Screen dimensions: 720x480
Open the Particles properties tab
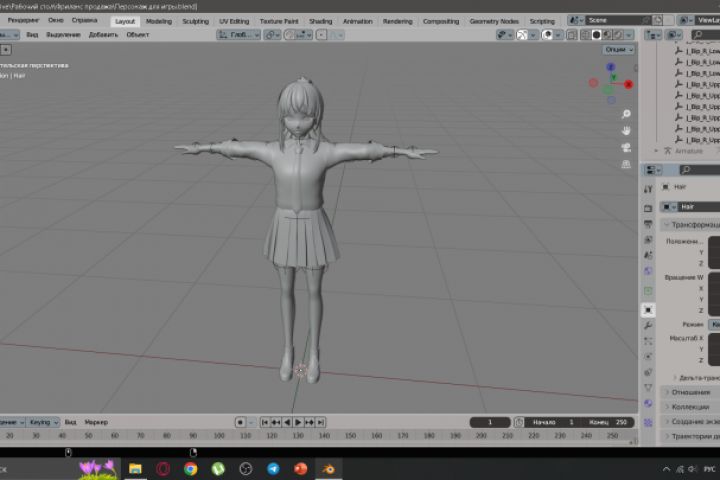coord(648,341)
